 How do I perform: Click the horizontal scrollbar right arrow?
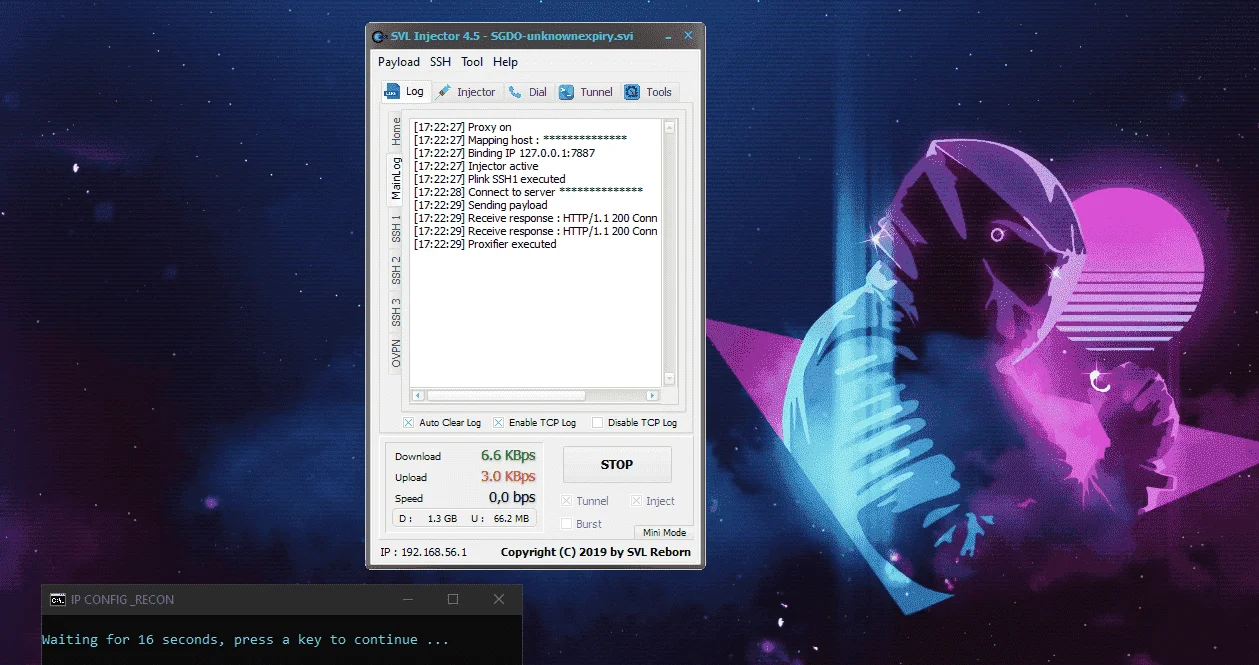tap(654, 396)
